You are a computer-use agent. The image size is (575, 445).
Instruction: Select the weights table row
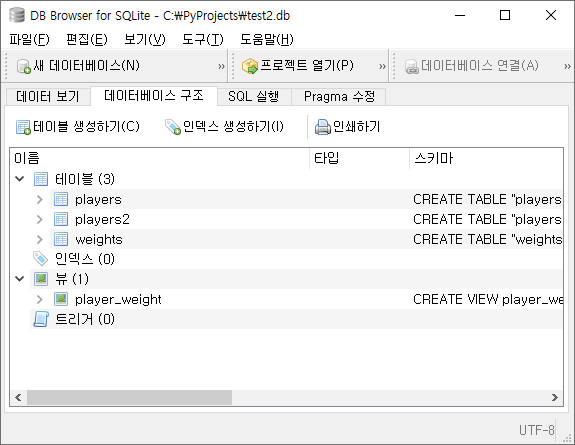point(306,239)
